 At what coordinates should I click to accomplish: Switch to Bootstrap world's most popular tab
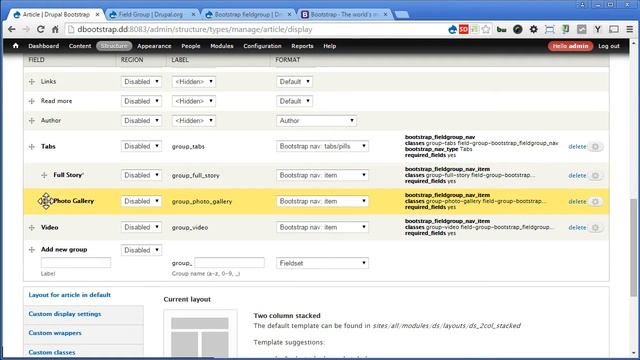pos(344,14)
